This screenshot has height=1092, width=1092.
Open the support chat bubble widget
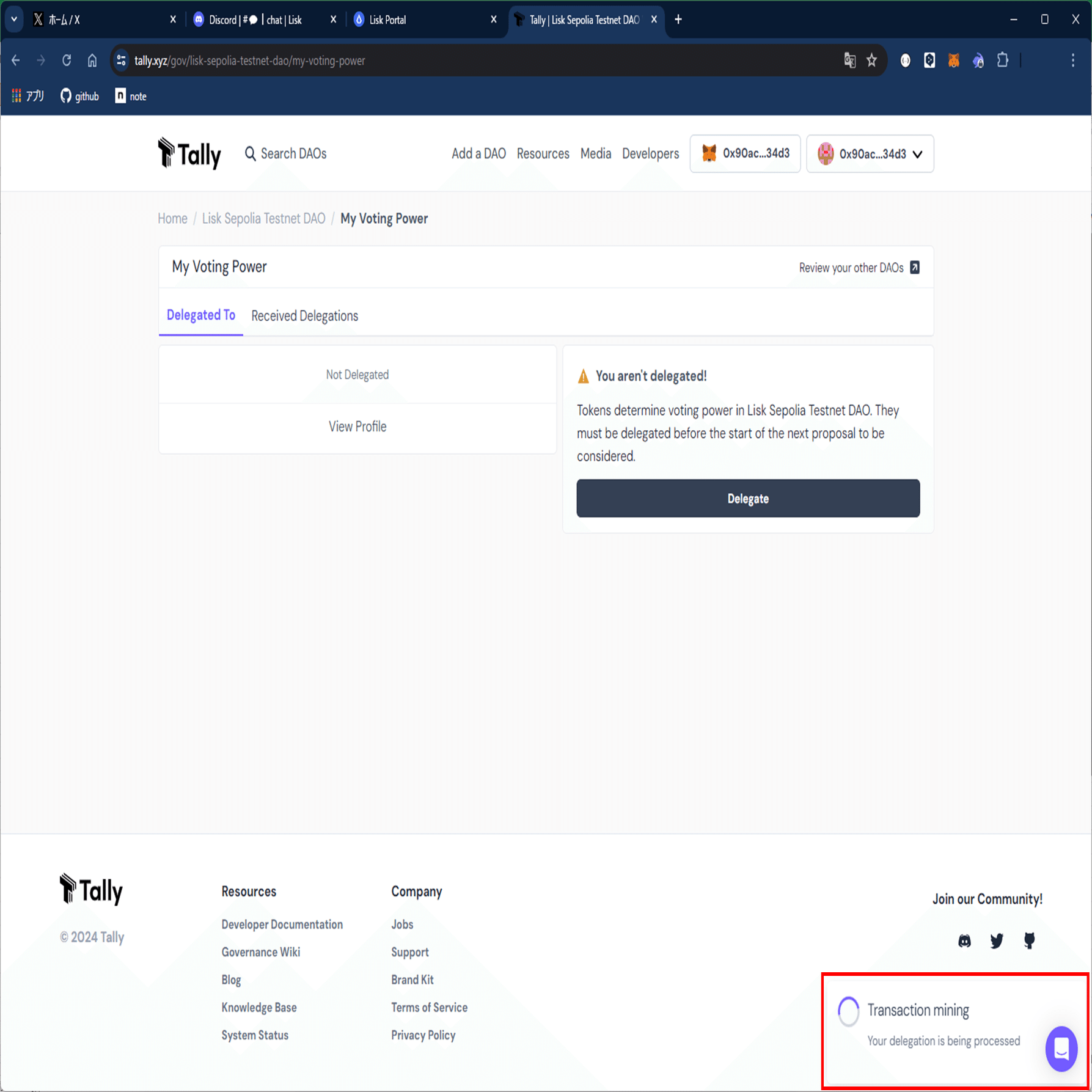pyautogui.click(x=1061, y=1049)
